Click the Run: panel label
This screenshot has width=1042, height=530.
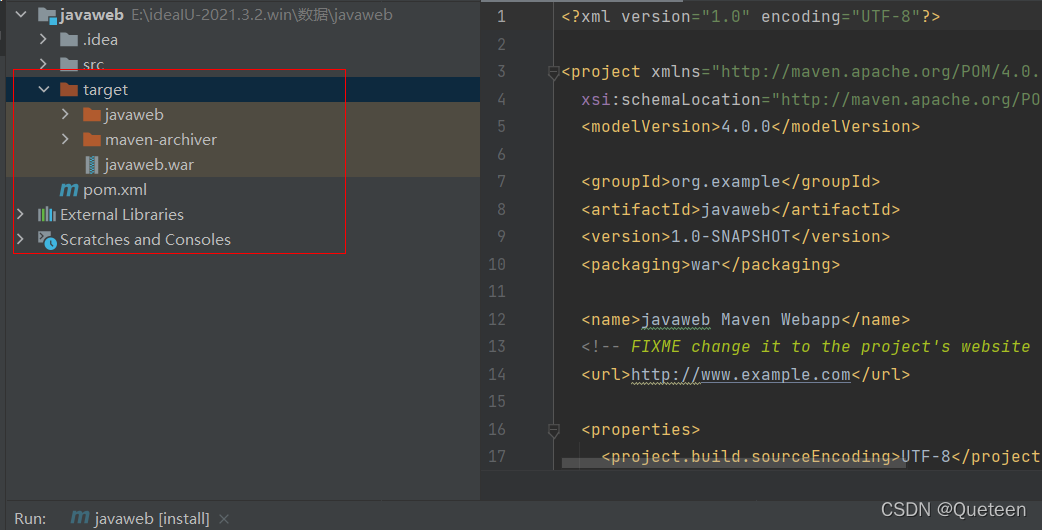tap(31, 519)
